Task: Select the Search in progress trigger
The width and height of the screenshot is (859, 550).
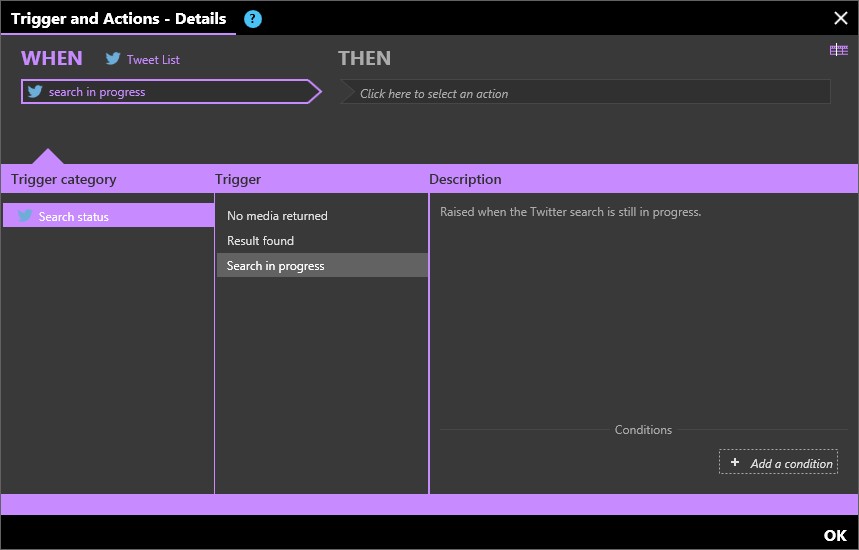Action: tap(322, 265)
